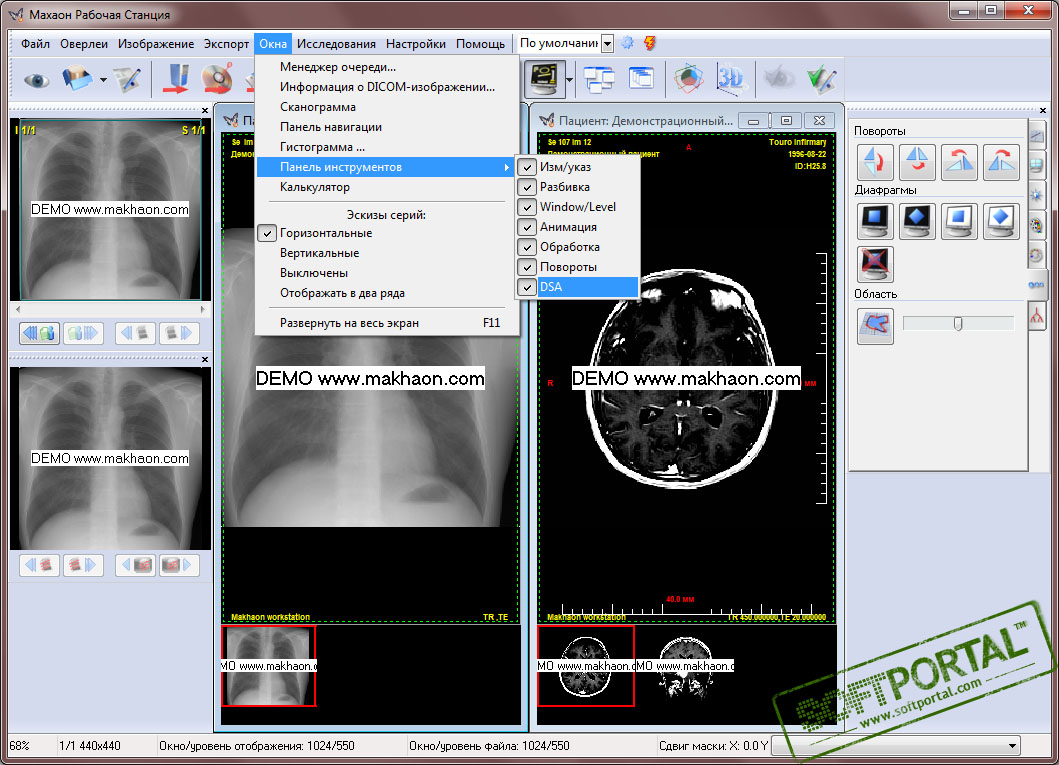Select 'Менеджер очереди...' menu entry
This screenshot has height=765, width=1059.
[x=386, y=67]
